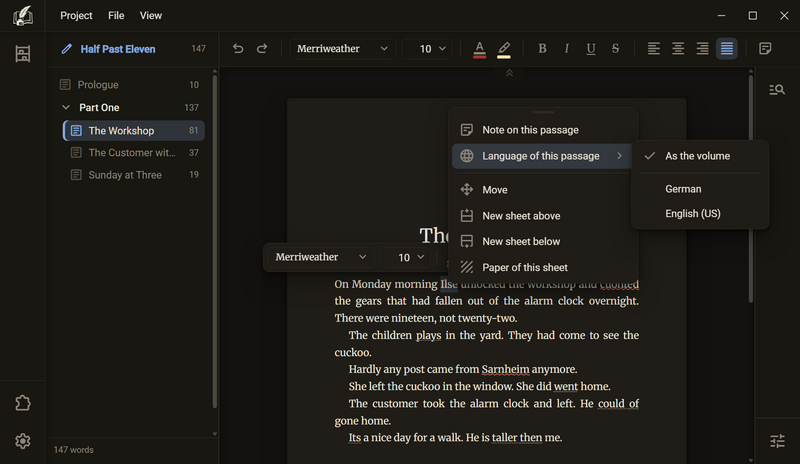The height and width of the screenshot is (464, 800).
Task: Open the settings gear icon
Action: [22, 441]
